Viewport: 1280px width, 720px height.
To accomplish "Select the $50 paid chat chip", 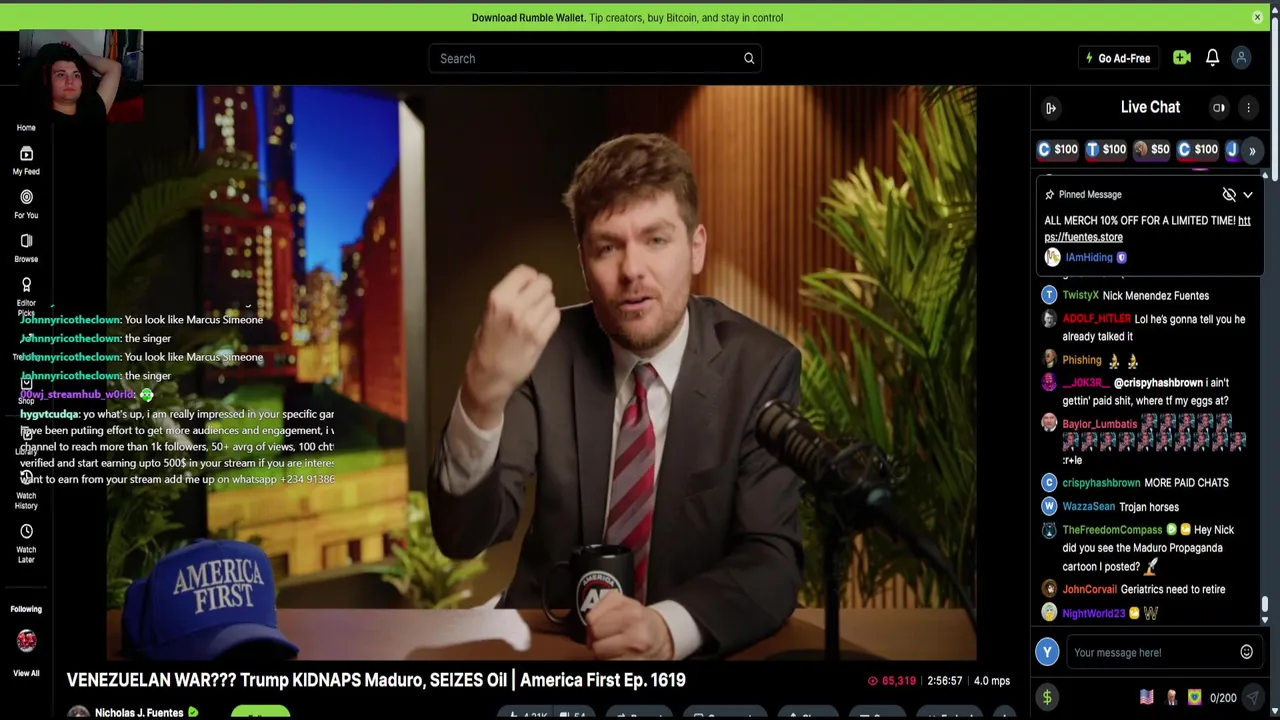I will pyautogui.click(x=1152, y=149).
